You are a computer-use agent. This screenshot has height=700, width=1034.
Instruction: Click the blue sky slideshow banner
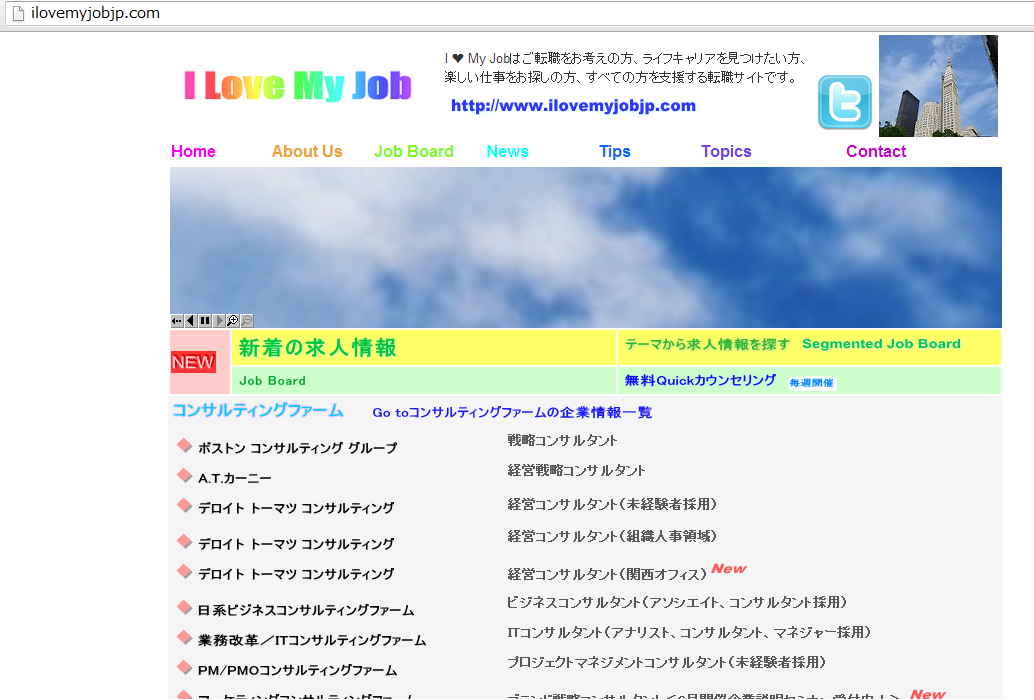586,247
